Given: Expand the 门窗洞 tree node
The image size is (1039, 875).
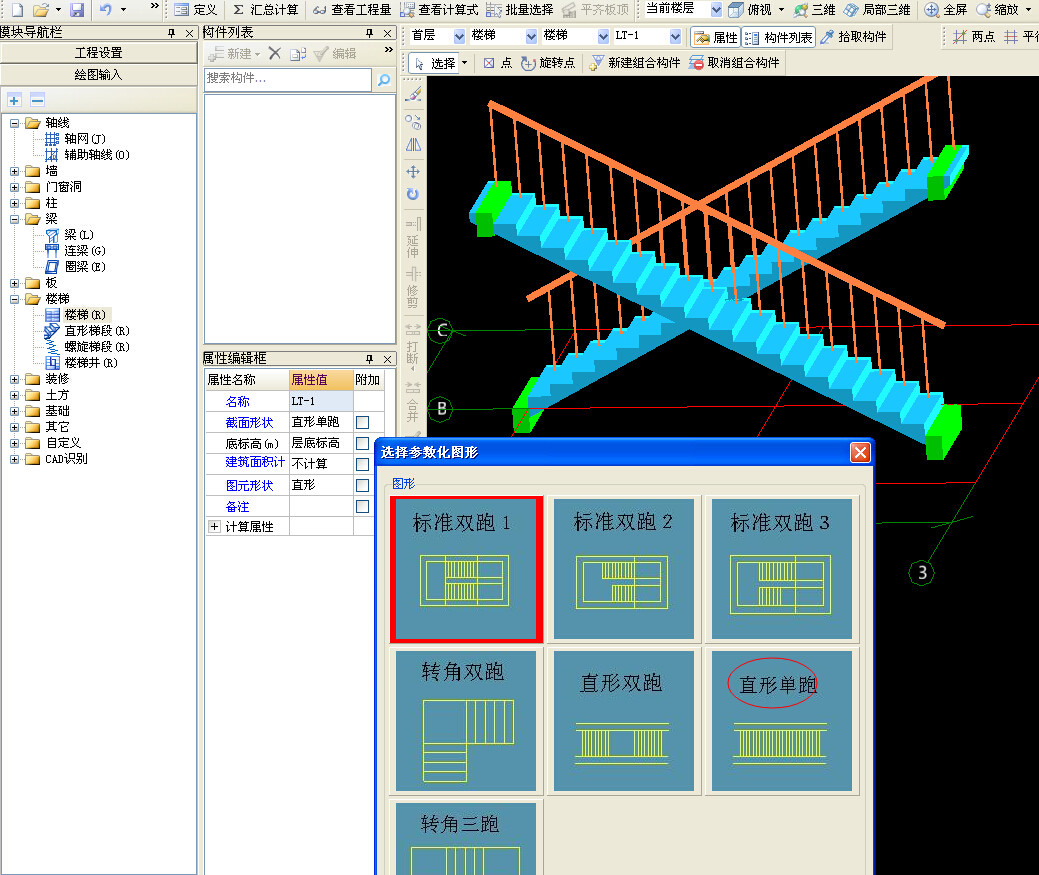Looking at the screenshot, I should [14, 187].
